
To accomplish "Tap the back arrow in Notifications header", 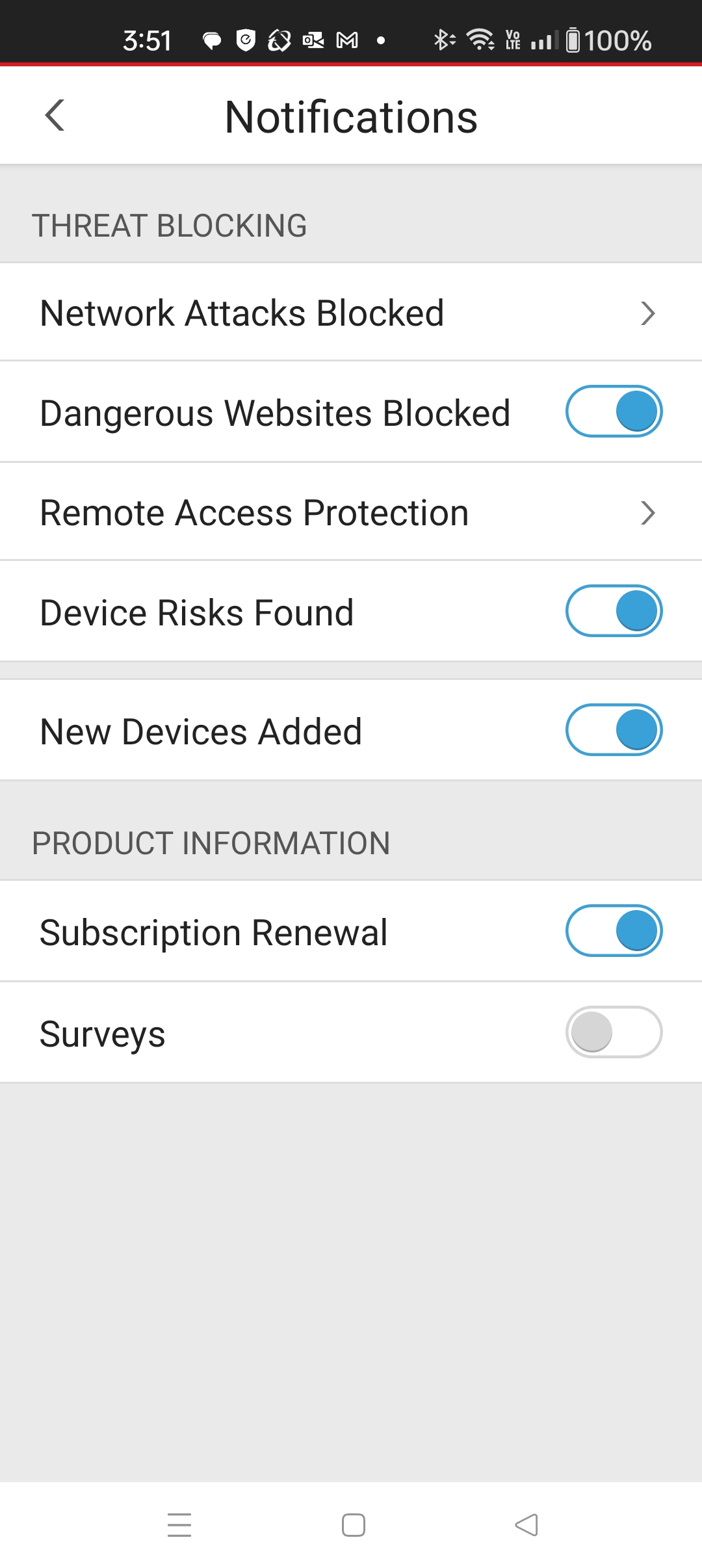I will tap(55, 116).
